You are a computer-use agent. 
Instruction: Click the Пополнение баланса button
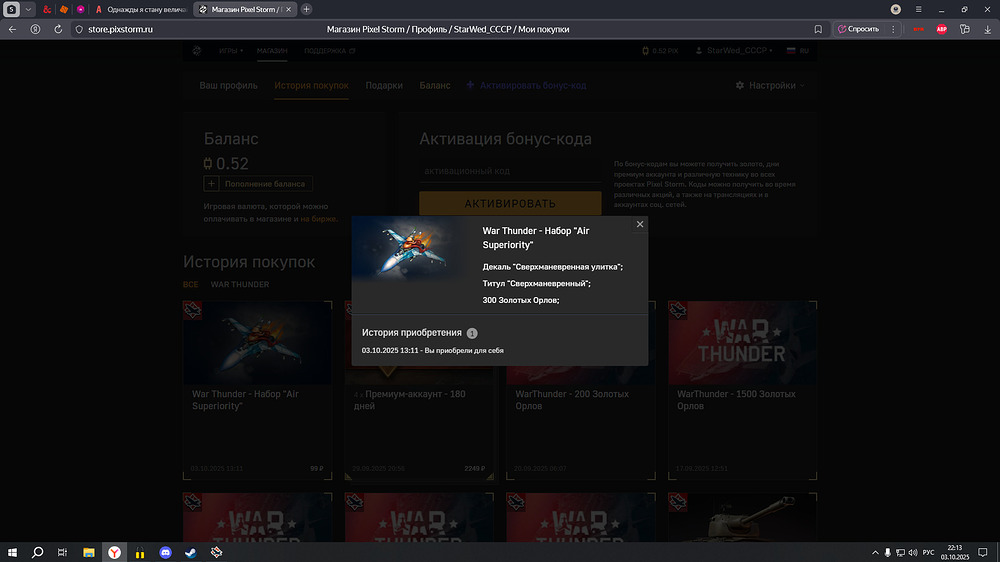[x=258, y=184]
